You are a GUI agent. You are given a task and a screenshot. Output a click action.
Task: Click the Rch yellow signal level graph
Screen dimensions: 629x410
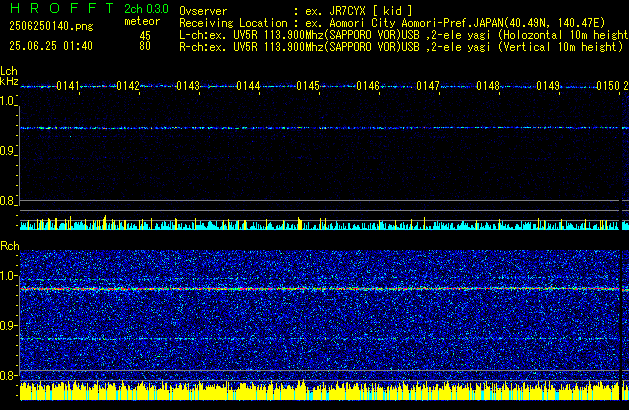pyautogui.click(x=320, y=391)
